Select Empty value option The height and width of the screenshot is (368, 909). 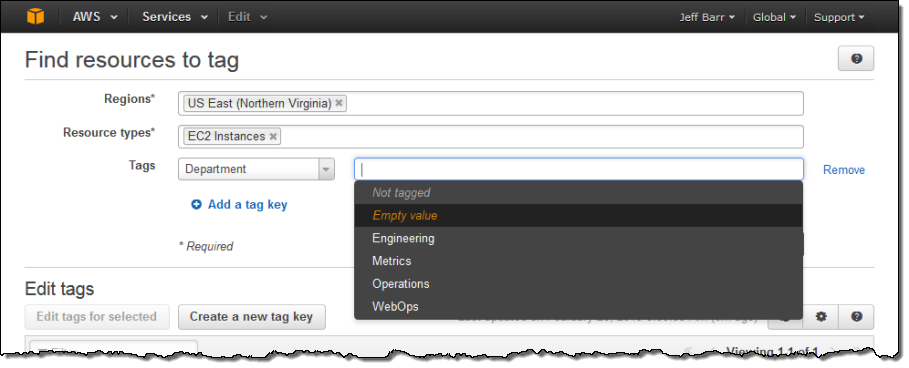[x=578, y=215]
